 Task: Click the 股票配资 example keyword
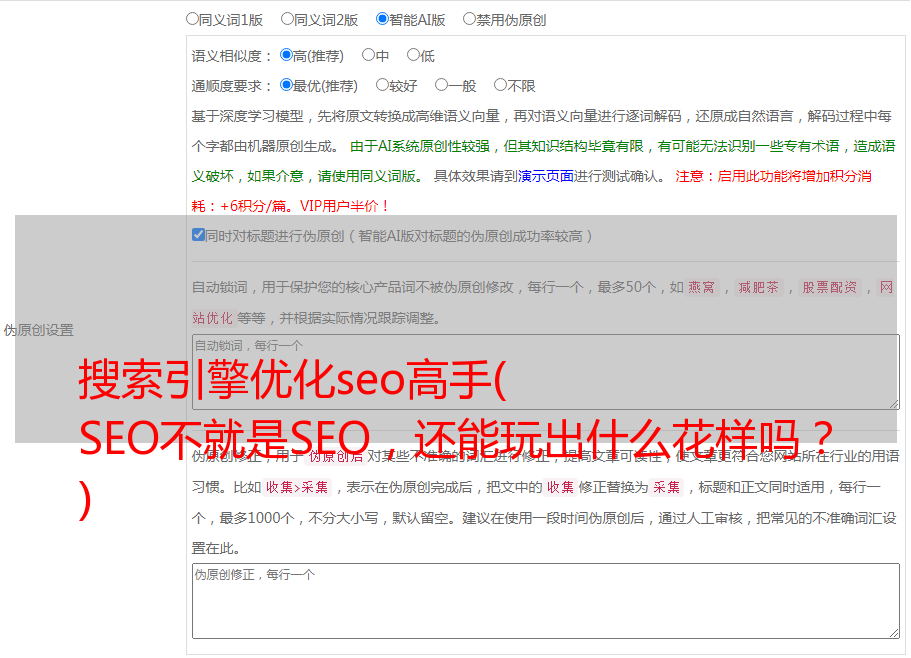click(830, 287)
